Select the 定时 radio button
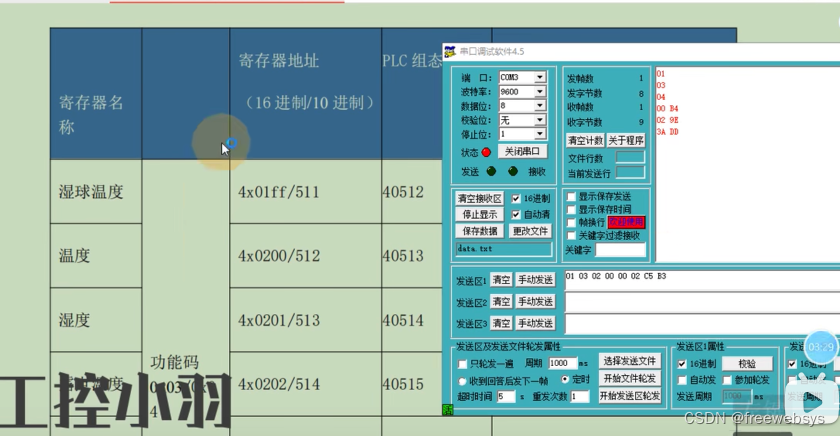This screenshot has width=840, height=436. 565,380
